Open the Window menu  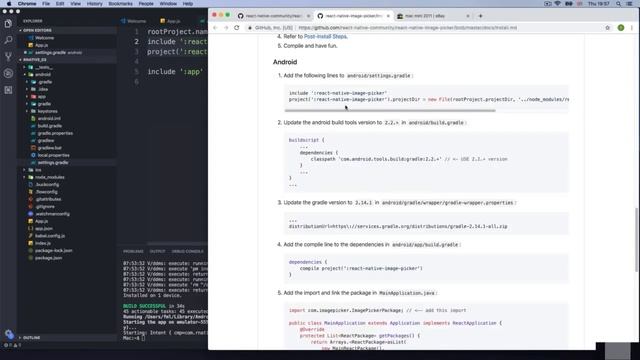[x=168, y=4]
